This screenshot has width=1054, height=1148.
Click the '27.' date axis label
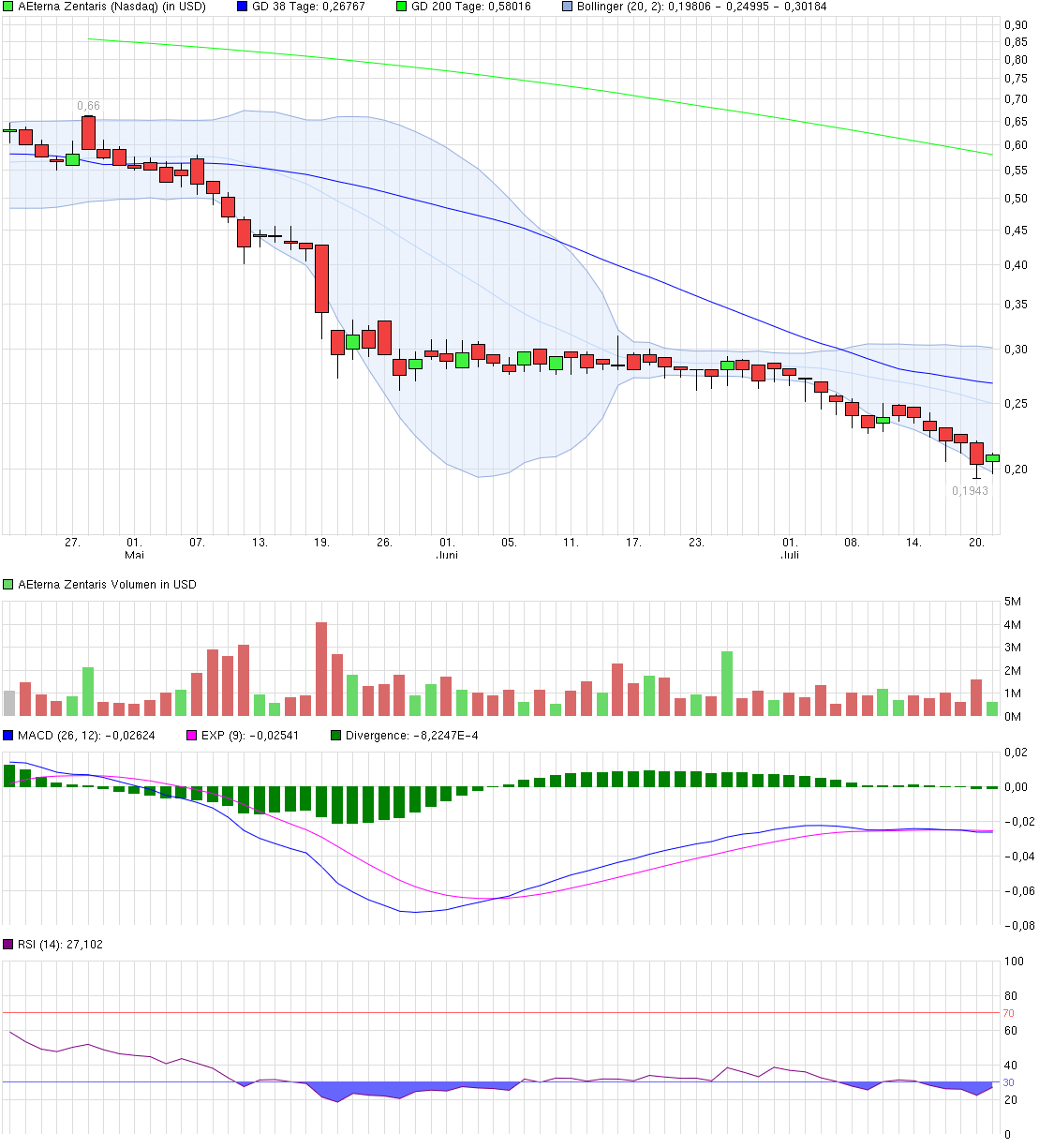coord(72,543)
